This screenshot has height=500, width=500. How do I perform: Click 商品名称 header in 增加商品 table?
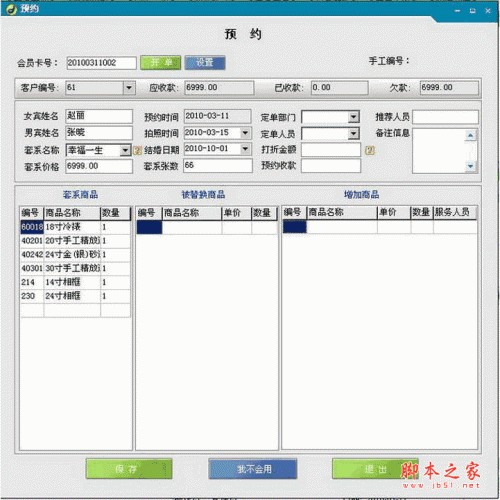(342, 212)
